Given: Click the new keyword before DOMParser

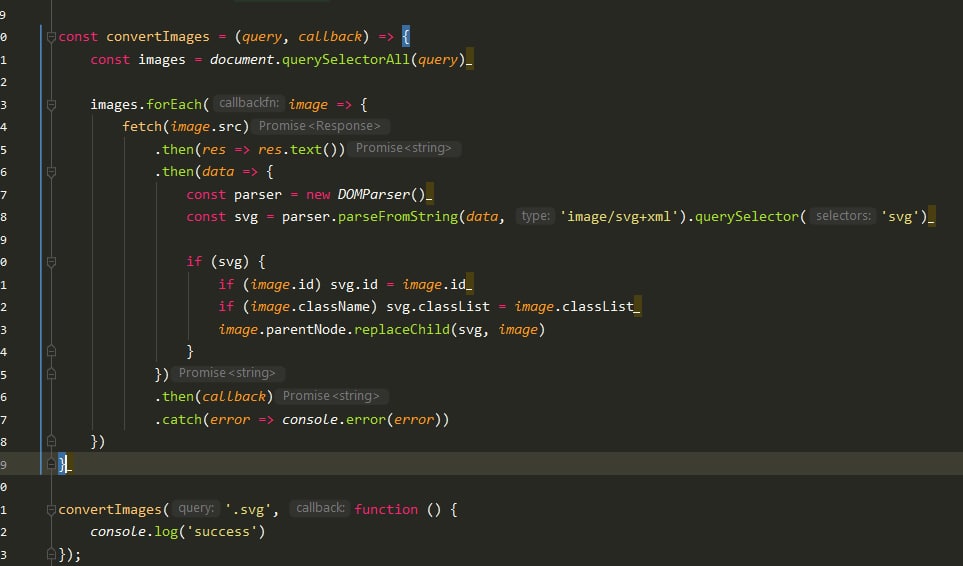Looking at the screenshot, I should [x=318, y=195].
